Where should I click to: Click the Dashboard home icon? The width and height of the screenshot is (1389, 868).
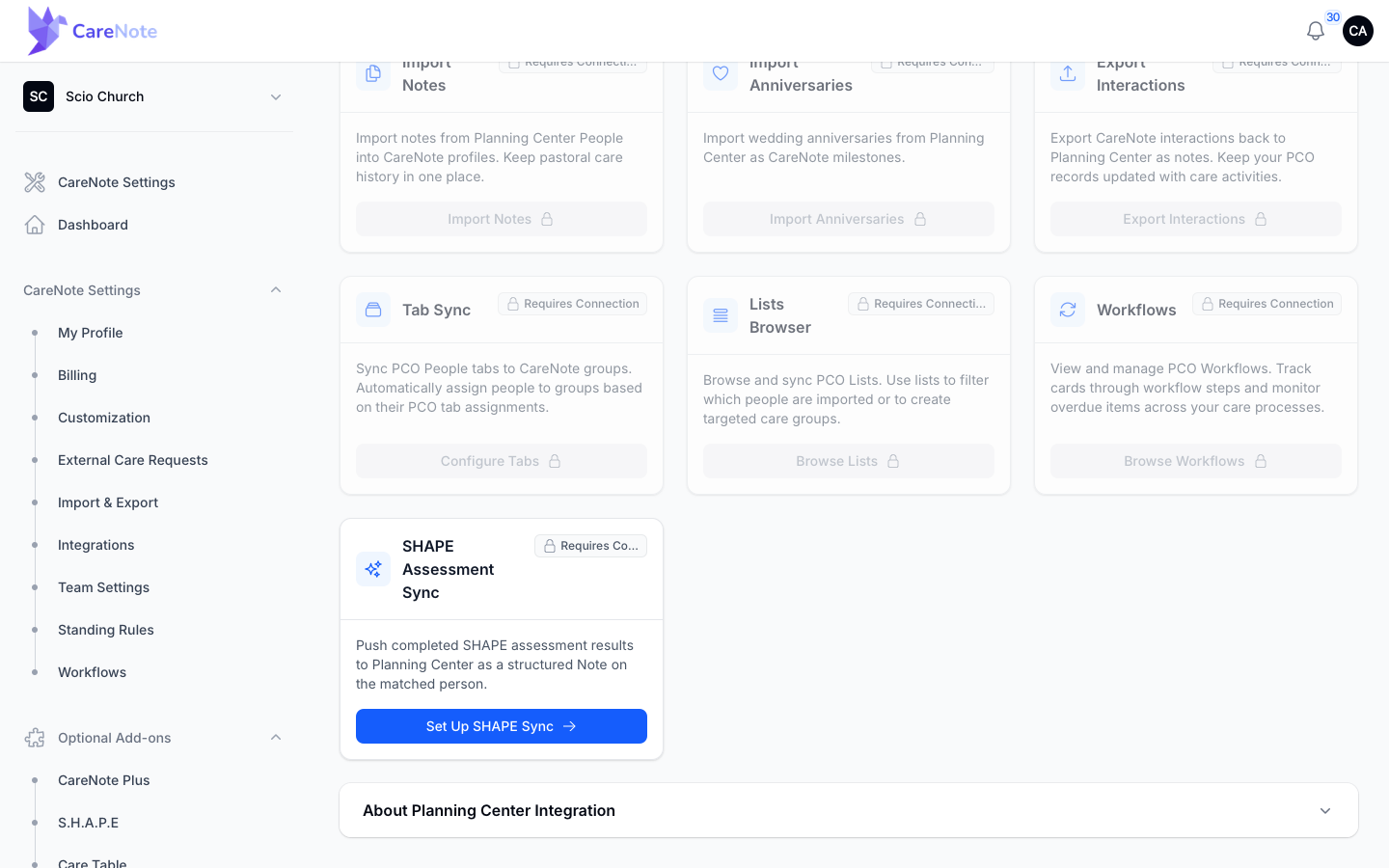pyautogui.click(x=35, y=225)
